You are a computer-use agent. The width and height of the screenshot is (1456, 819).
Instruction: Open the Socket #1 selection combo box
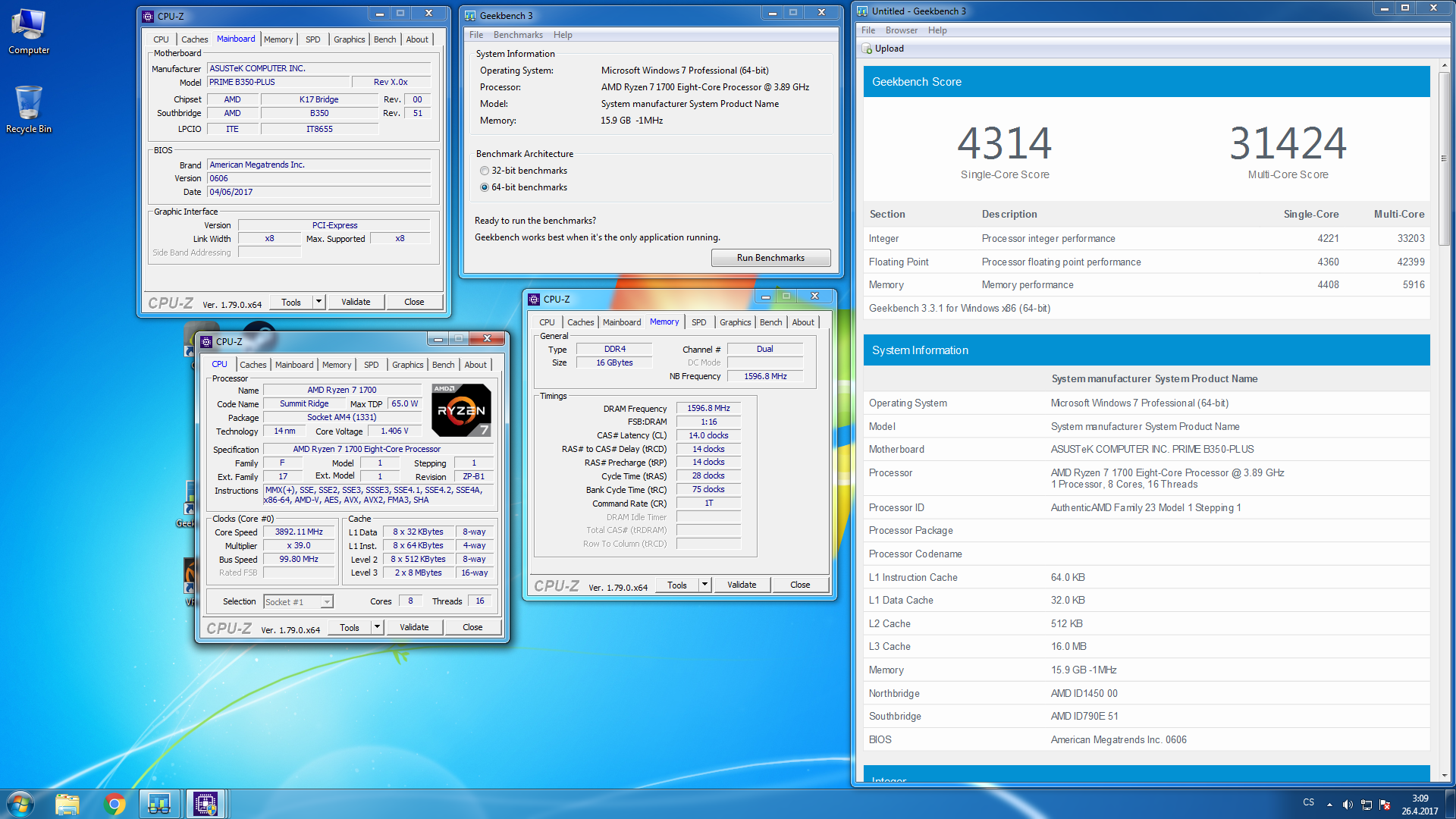tap(298, 601)
